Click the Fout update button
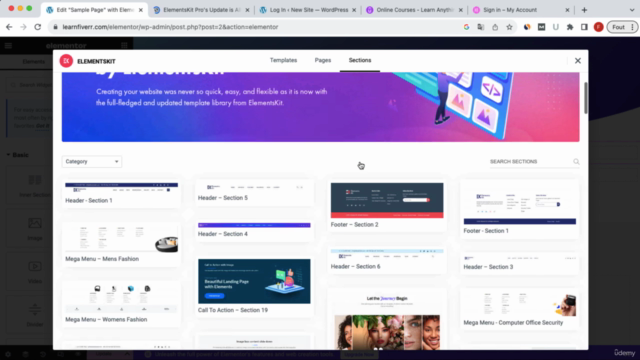The width and height of the screenshot is (640, 360). (622, 27)
